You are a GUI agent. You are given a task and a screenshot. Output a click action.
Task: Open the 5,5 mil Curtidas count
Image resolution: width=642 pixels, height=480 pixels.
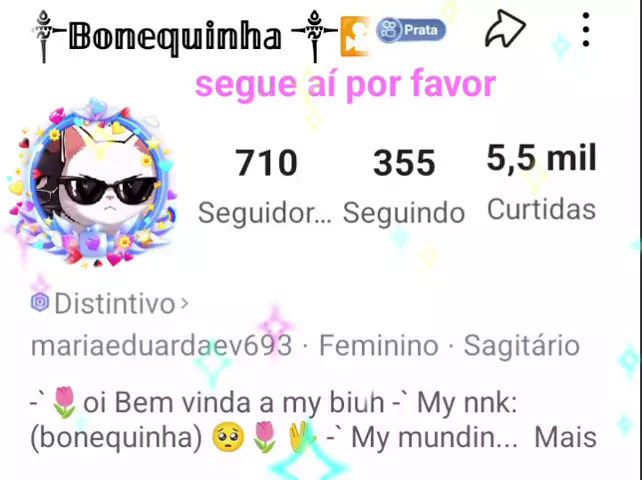tap(541, 182)
